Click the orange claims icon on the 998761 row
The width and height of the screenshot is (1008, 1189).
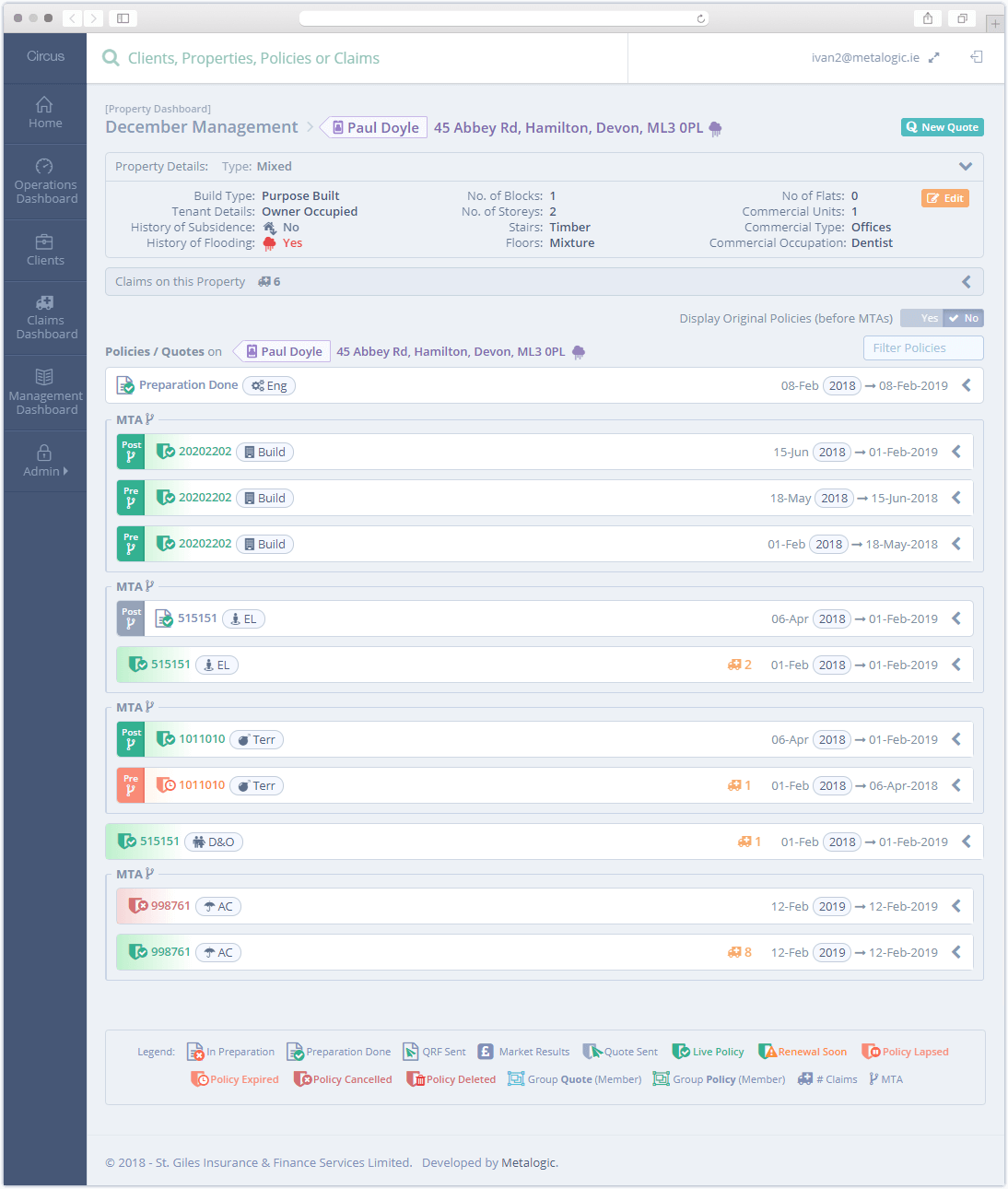(734, 952)
